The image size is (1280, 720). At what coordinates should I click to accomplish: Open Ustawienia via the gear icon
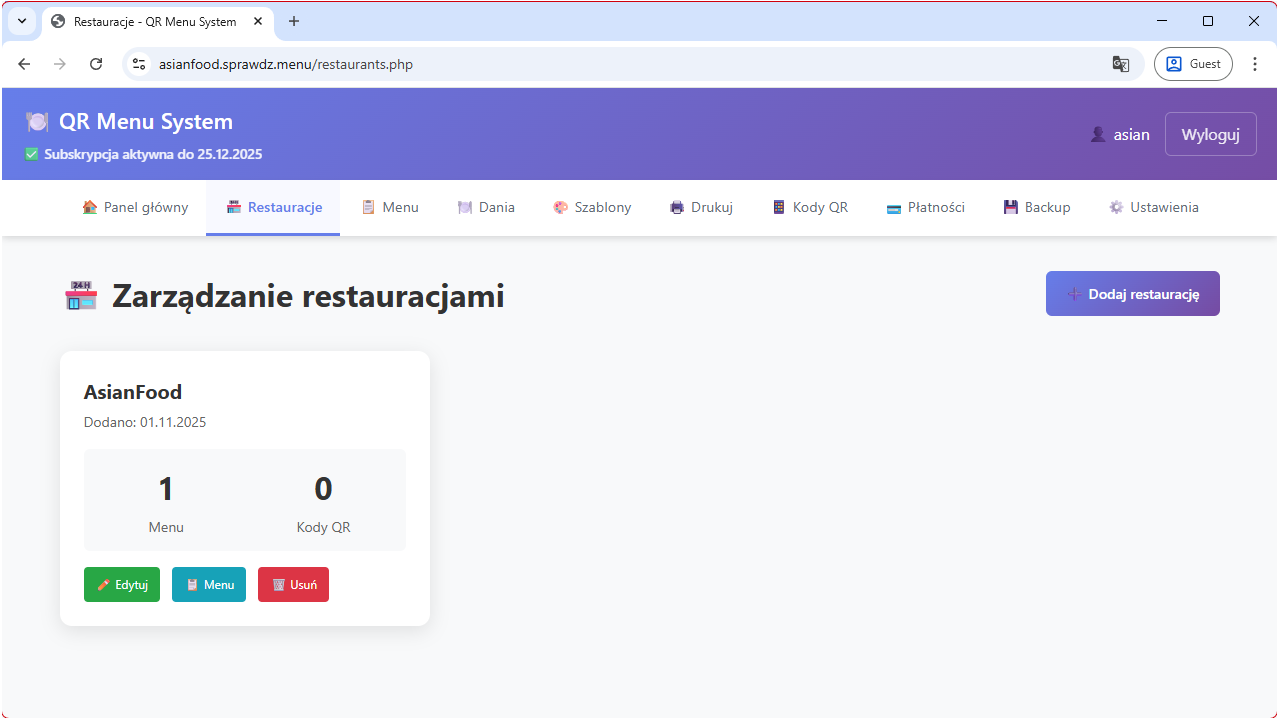tap(1115, 207)
